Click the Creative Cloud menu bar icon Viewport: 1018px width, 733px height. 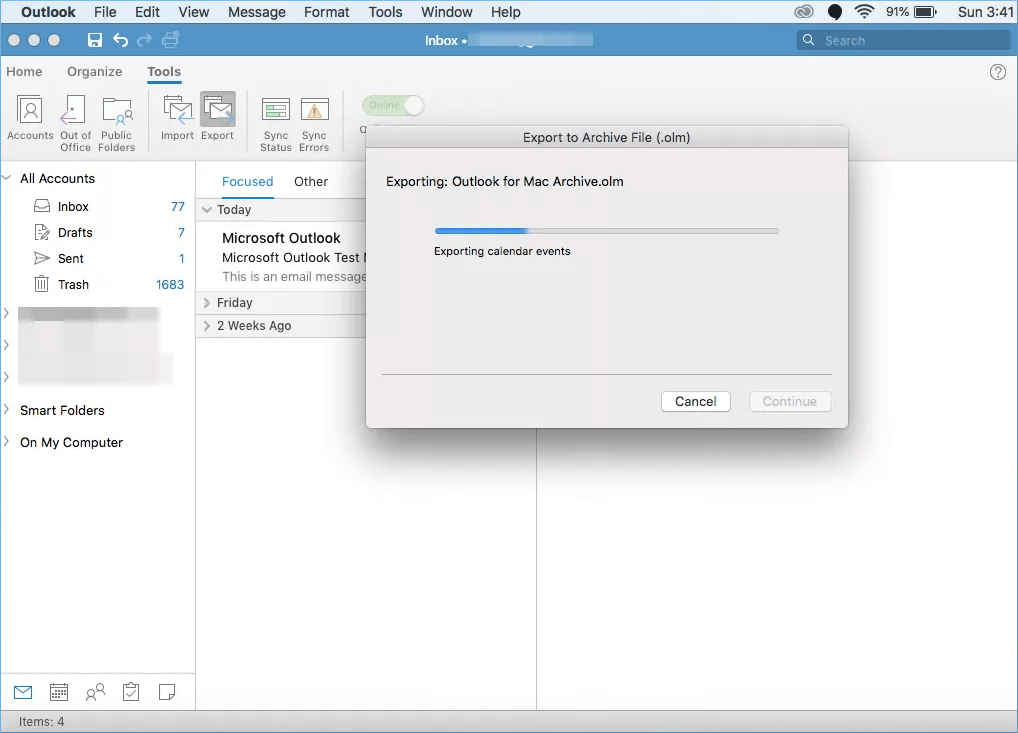coord(804,12)
